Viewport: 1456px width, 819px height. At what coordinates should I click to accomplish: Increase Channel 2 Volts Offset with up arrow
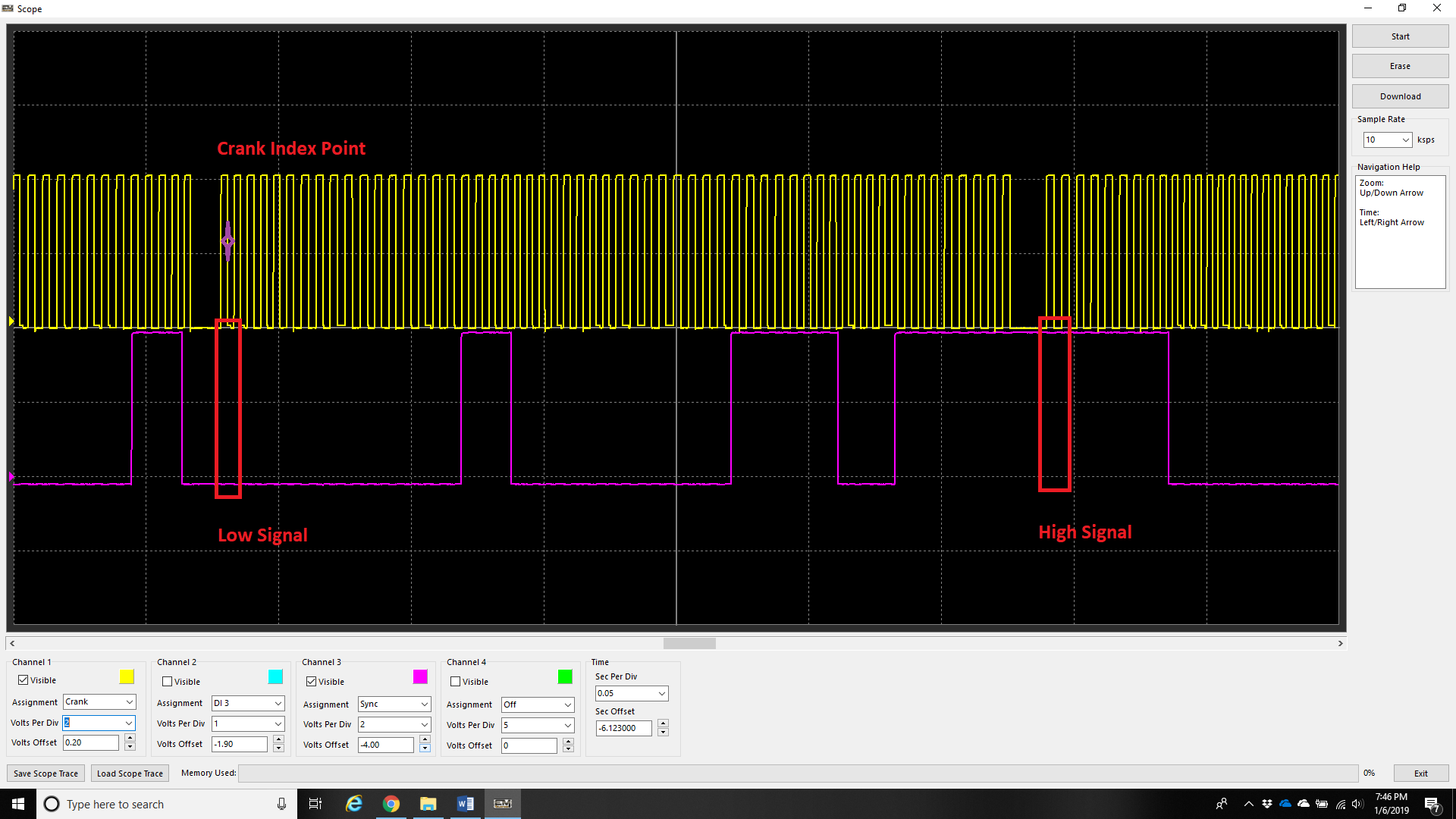pyautogui.click(x=279, y=740)
